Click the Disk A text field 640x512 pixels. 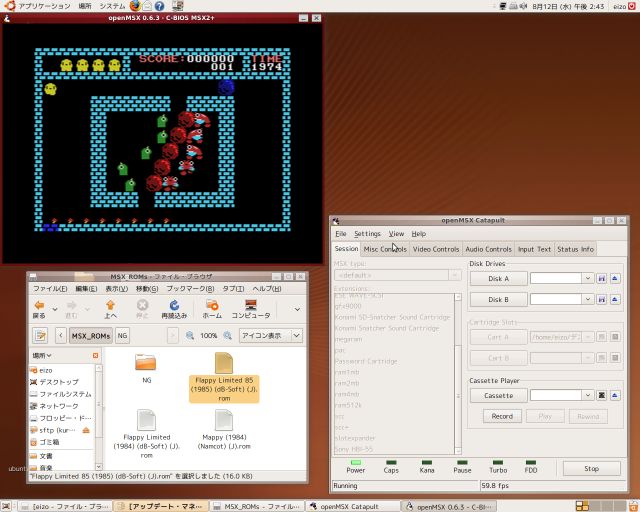pyautogui.click(x=556, y=278)
